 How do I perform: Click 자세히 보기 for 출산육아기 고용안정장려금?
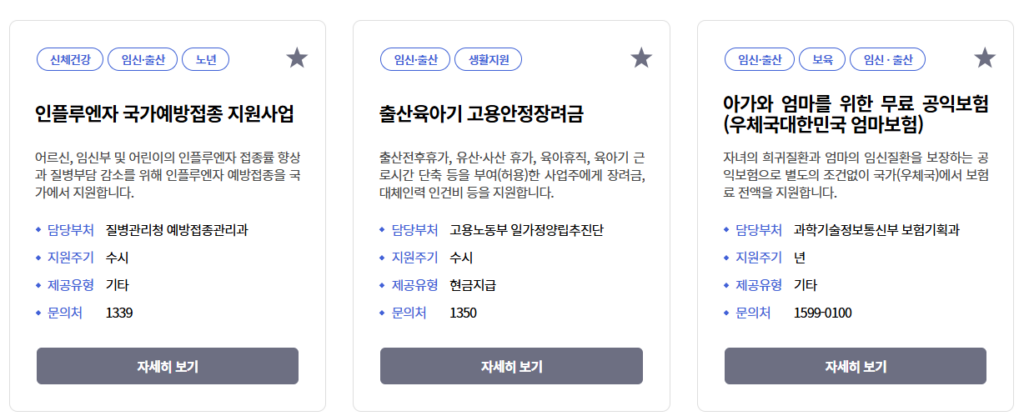point(511,366)
